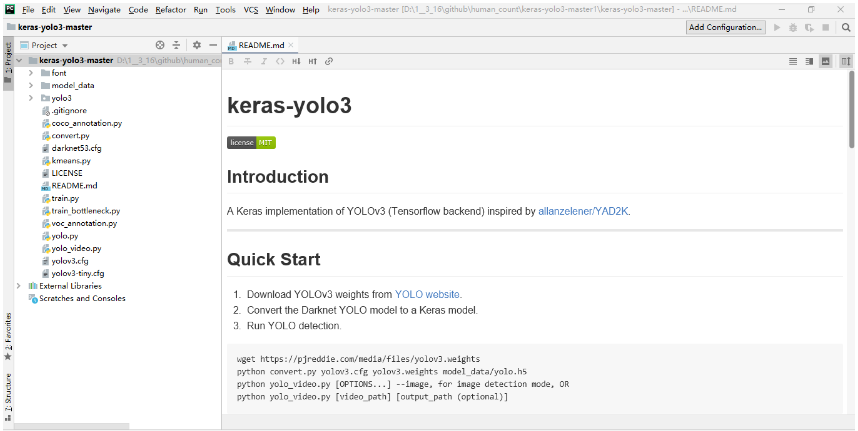Expand External Libraries node

[x=18, y=286]
